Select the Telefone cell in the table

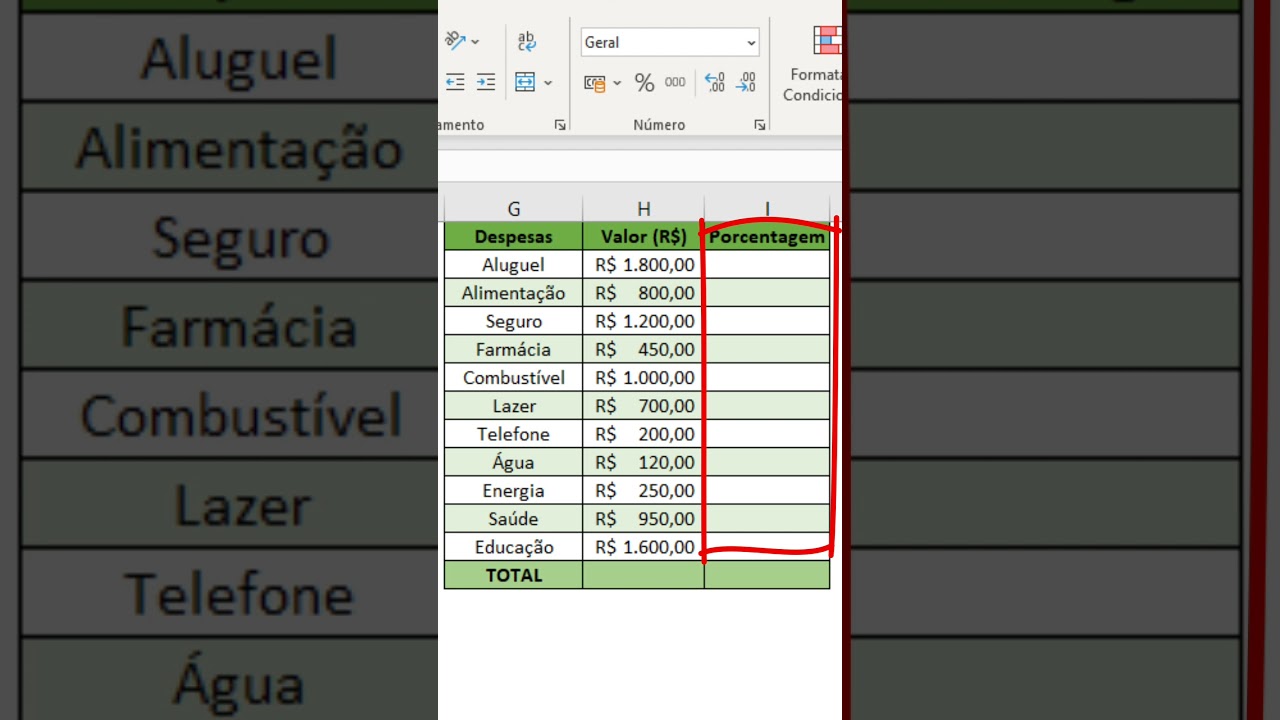(x=513, y=434)
